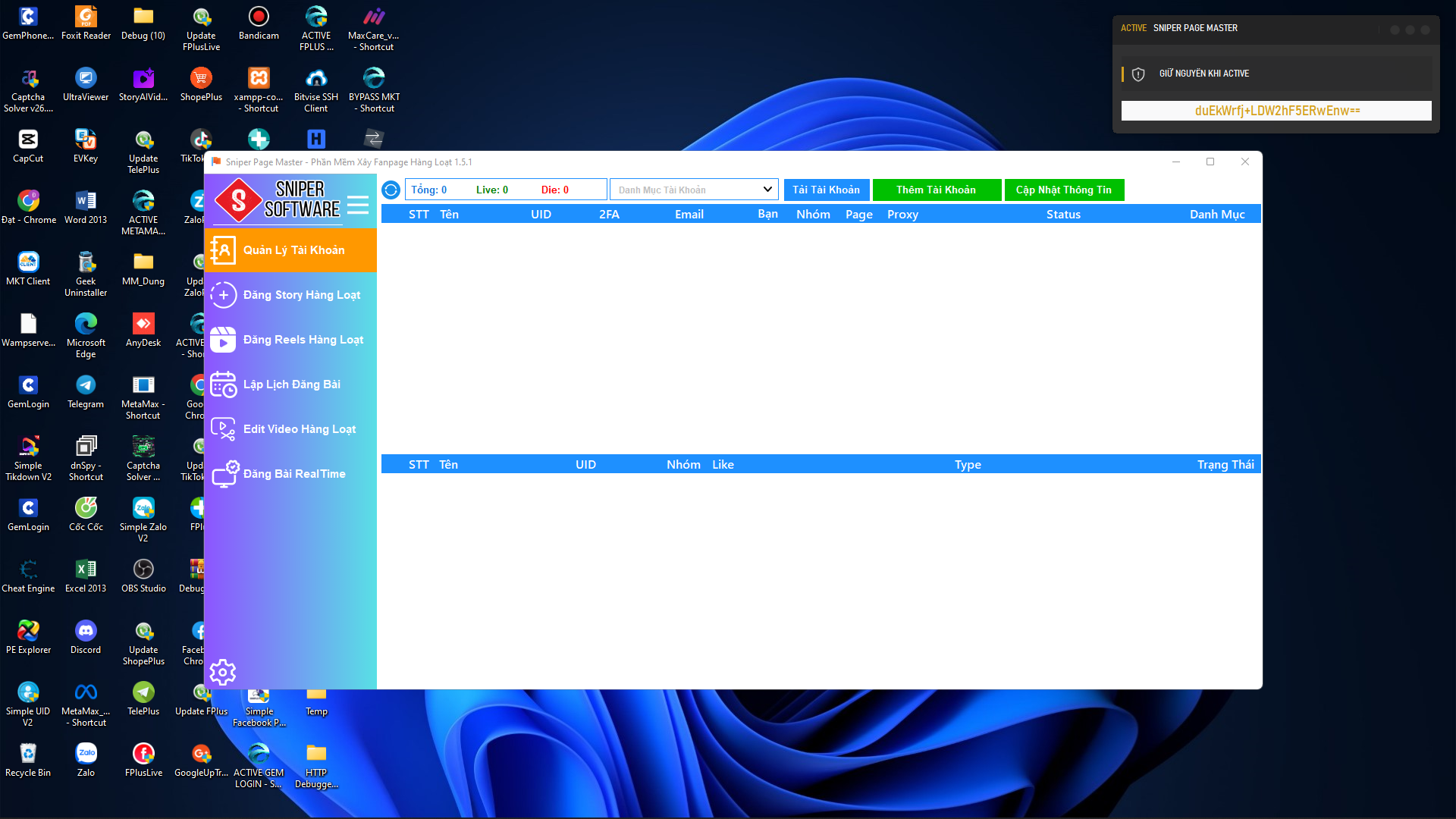Open Foxit Reader desktop icon
1456x819 pixels.
[x=86, y=24]
